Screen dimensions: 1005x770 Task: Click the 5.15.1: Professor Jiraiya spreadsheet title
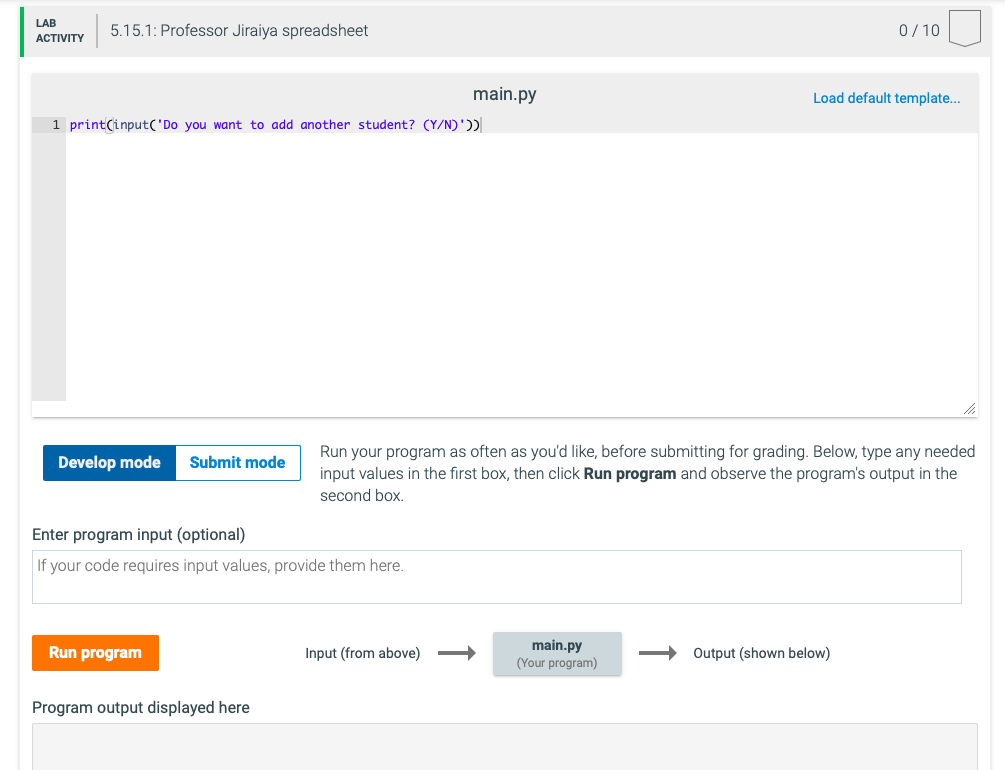click(239, 30)
